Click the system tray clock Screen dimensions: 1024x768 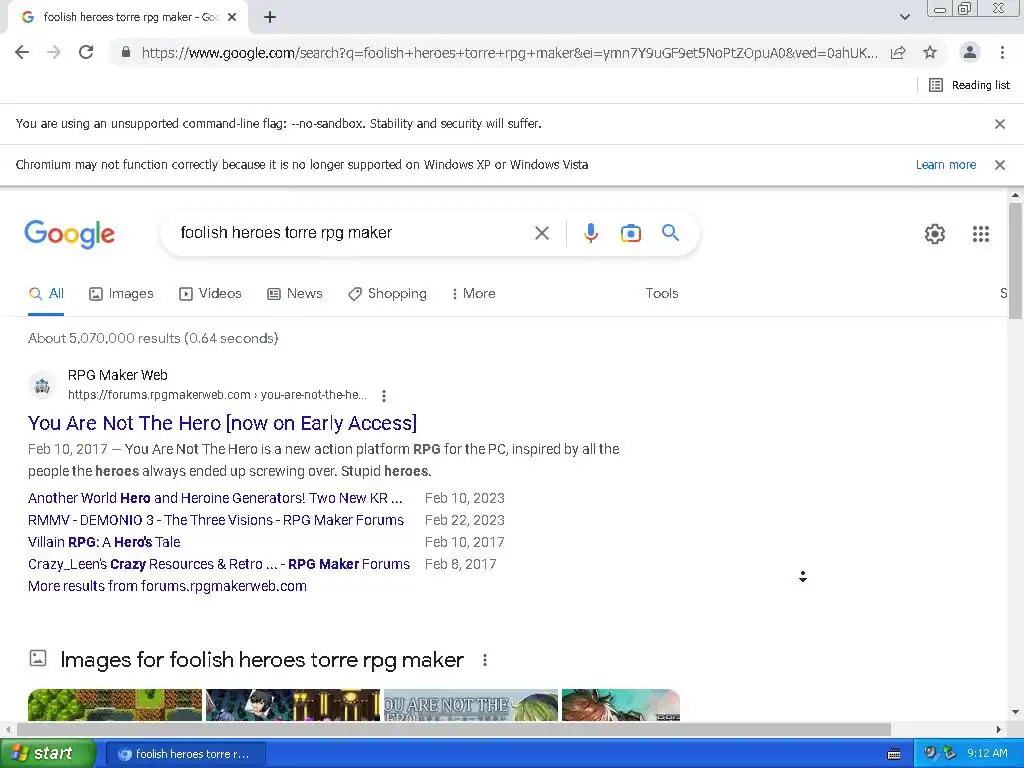[987, 754]
